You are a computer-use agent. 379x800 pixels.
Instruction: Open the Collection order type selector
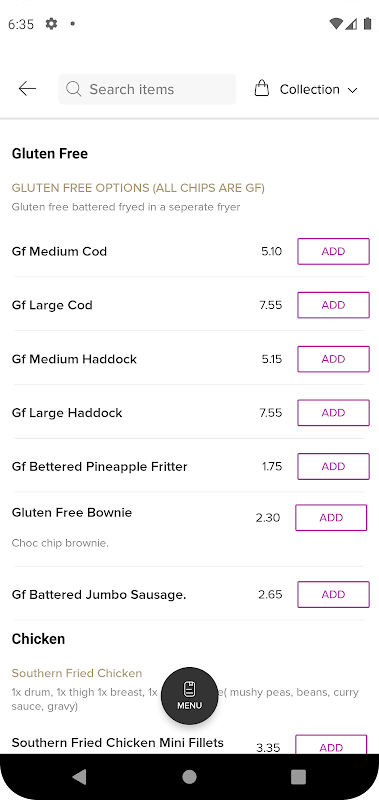[306, 89]
